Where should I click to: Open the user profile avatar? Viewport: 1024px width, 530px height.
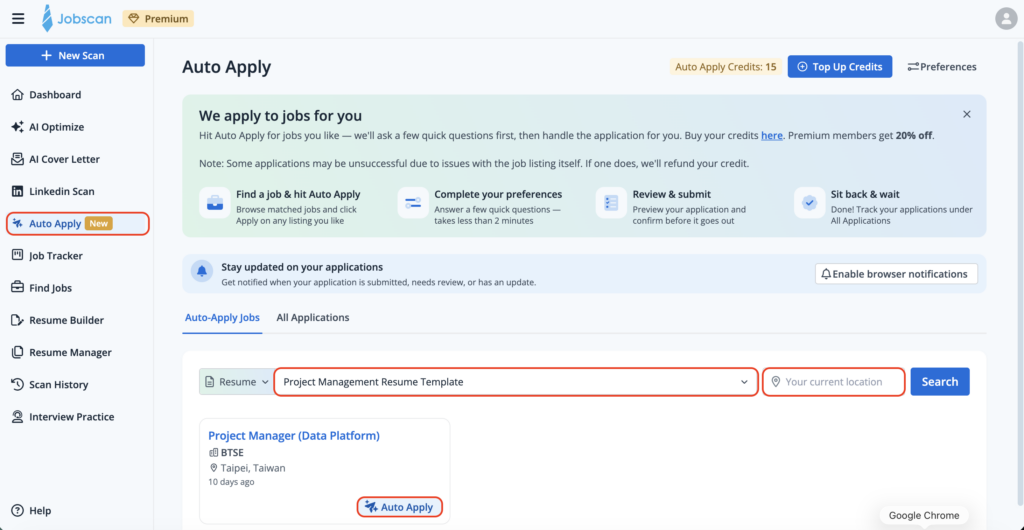[x=1006, y=19]
